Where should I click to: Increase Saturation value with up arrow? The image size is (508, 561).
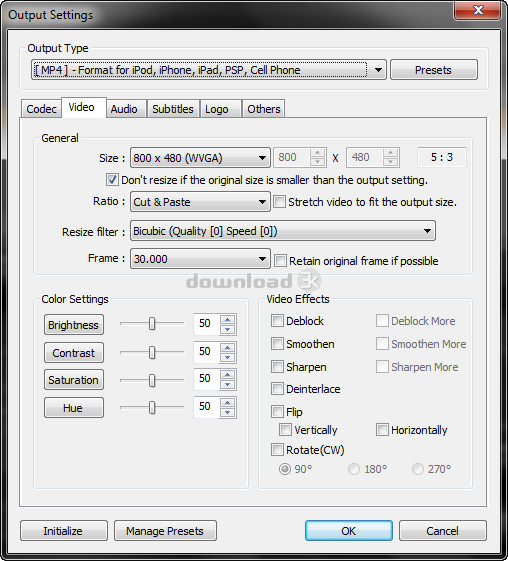[x=228, y=374]
